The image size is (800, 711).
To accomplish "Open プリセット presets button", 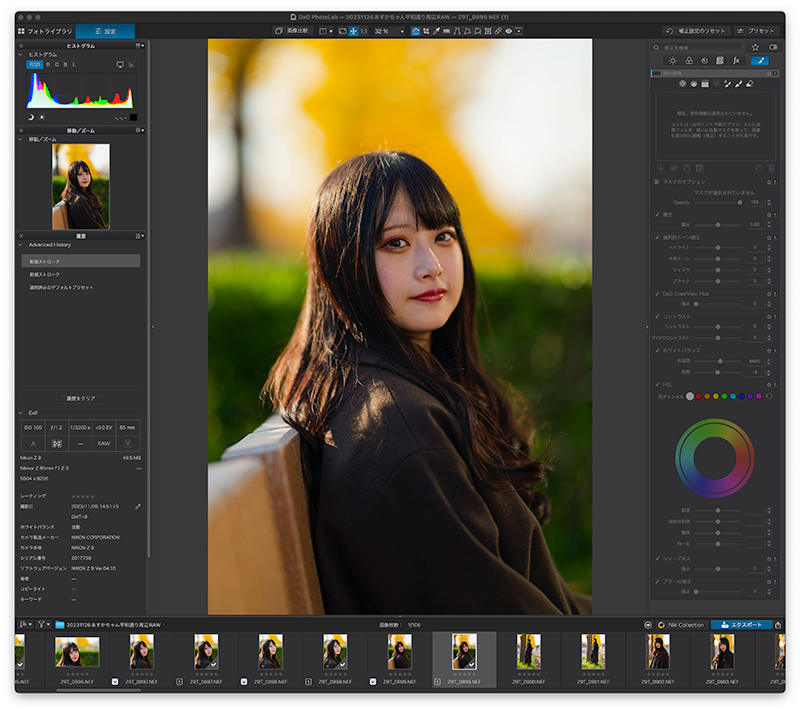I will click(756, 31).
